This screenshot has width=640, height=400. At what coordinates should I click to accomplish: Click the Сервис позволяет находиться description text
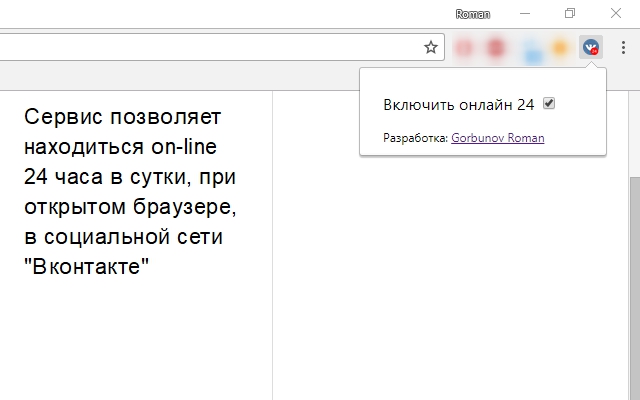(130, 191)
